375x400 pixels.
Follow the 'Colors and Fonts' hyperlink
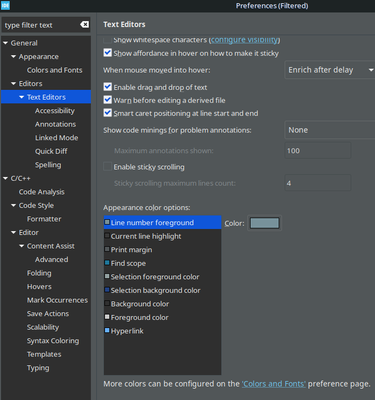pos(273,384)
